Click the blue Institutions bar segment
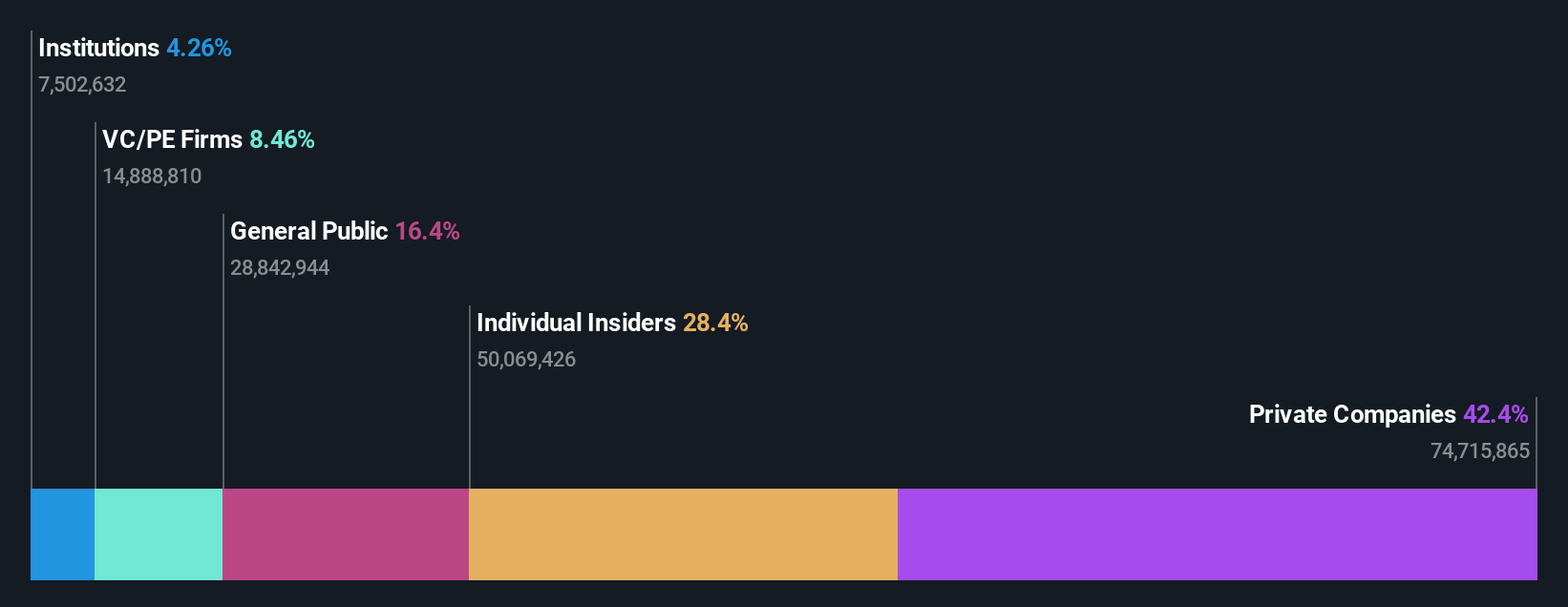The image size is (1568, 607). coord(63,534)
